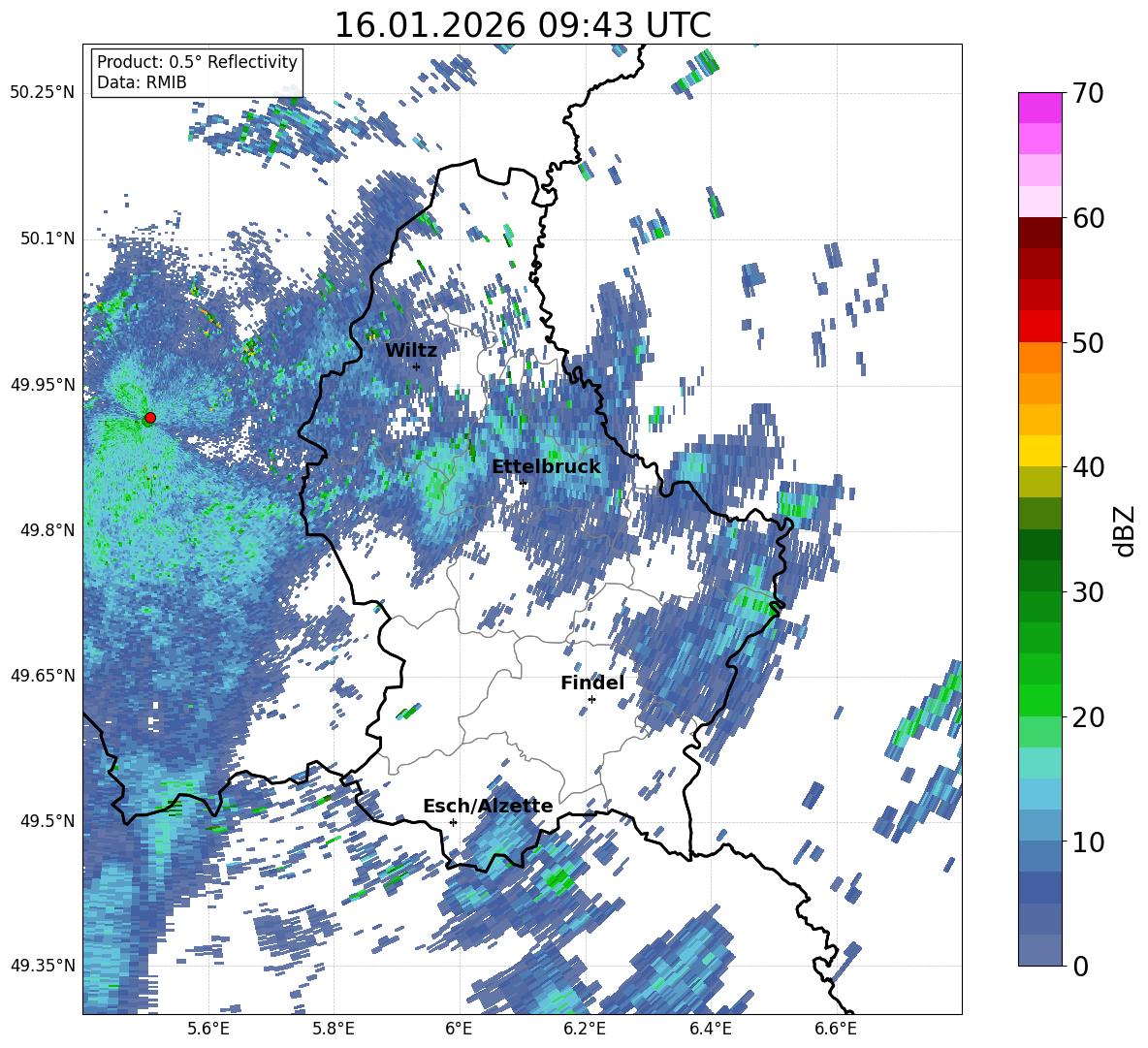Click the orange colorbar segment
This screenshot has height=1048, width=1148.
pyautogui.click(x=1039, y=357)
